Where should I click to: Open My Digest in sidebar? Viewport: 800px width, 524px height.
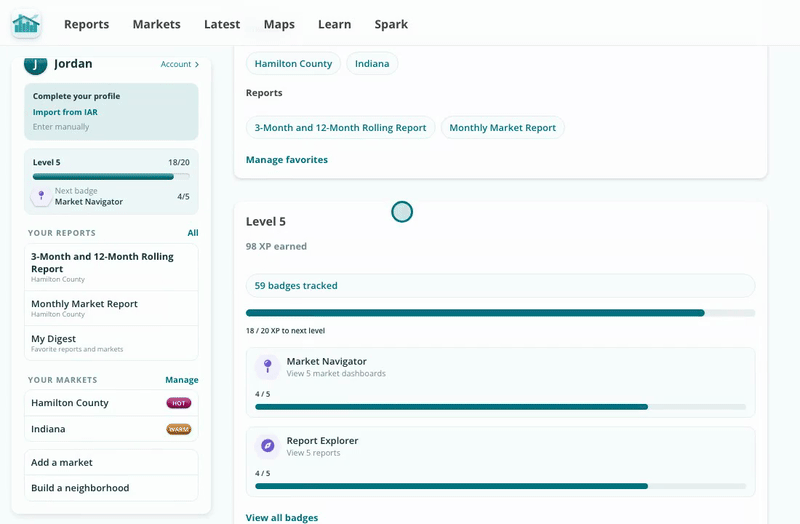tap(111, 343)
